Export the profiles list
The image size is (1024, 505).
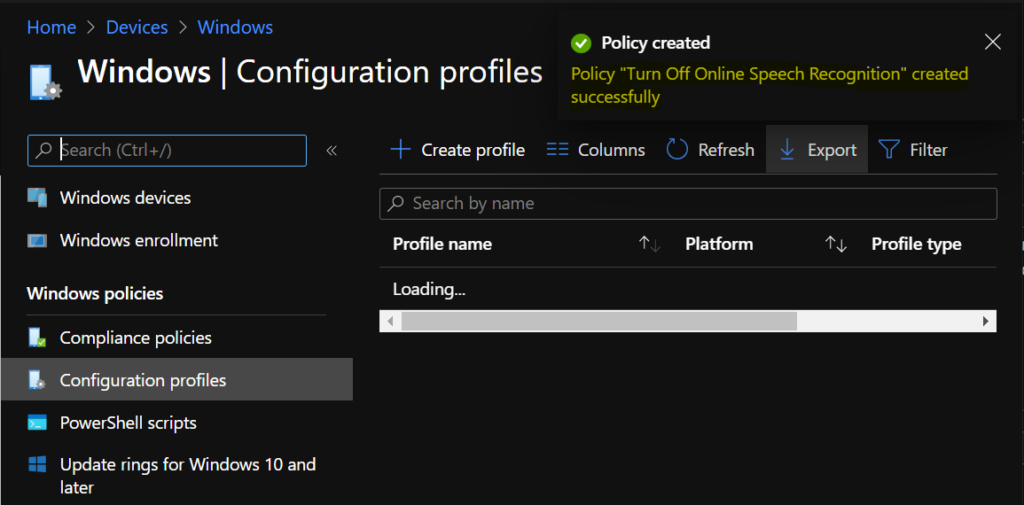click(x=817, y=150)
